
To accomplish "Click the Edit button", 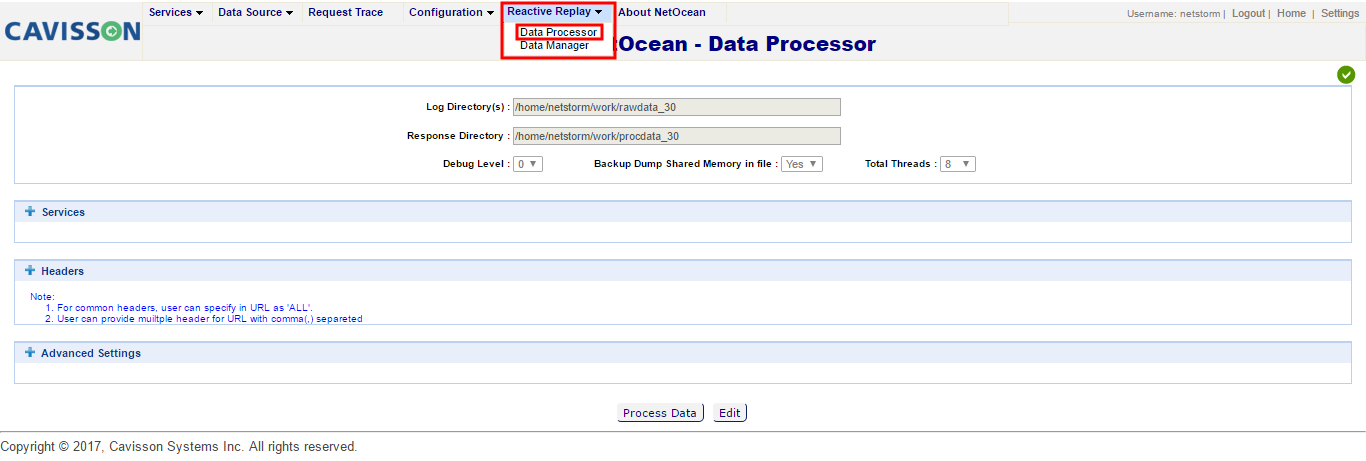I will [x=730, y=413].
